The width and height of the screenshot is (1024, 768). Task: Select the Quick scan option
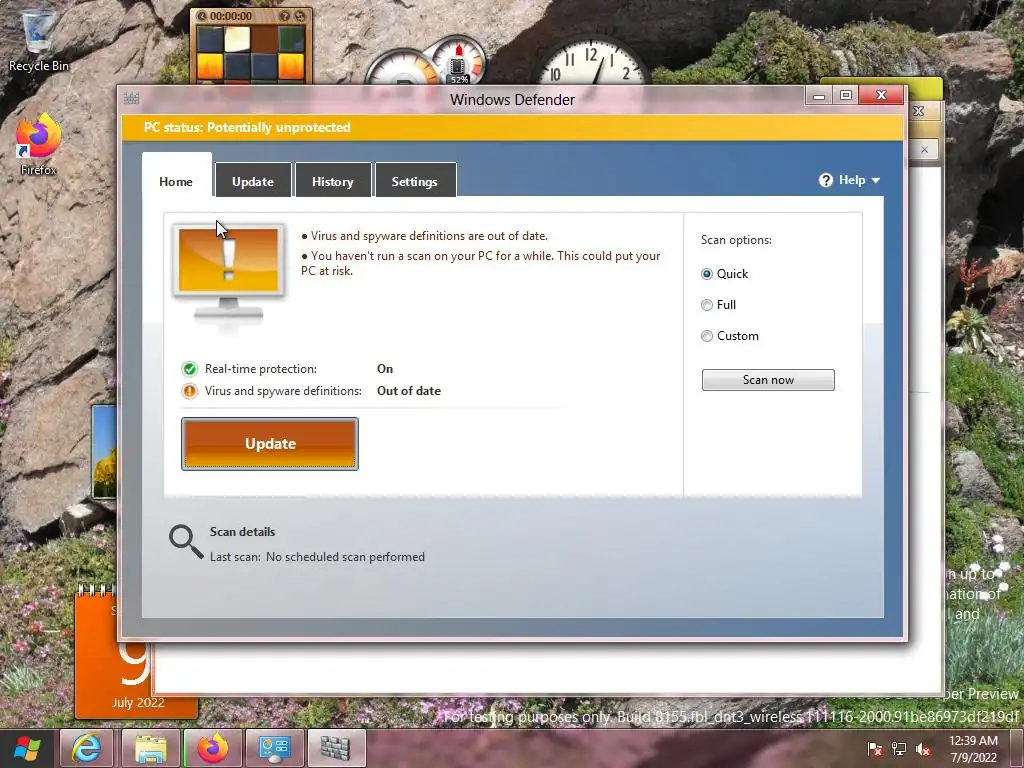[x=707, y=274]
